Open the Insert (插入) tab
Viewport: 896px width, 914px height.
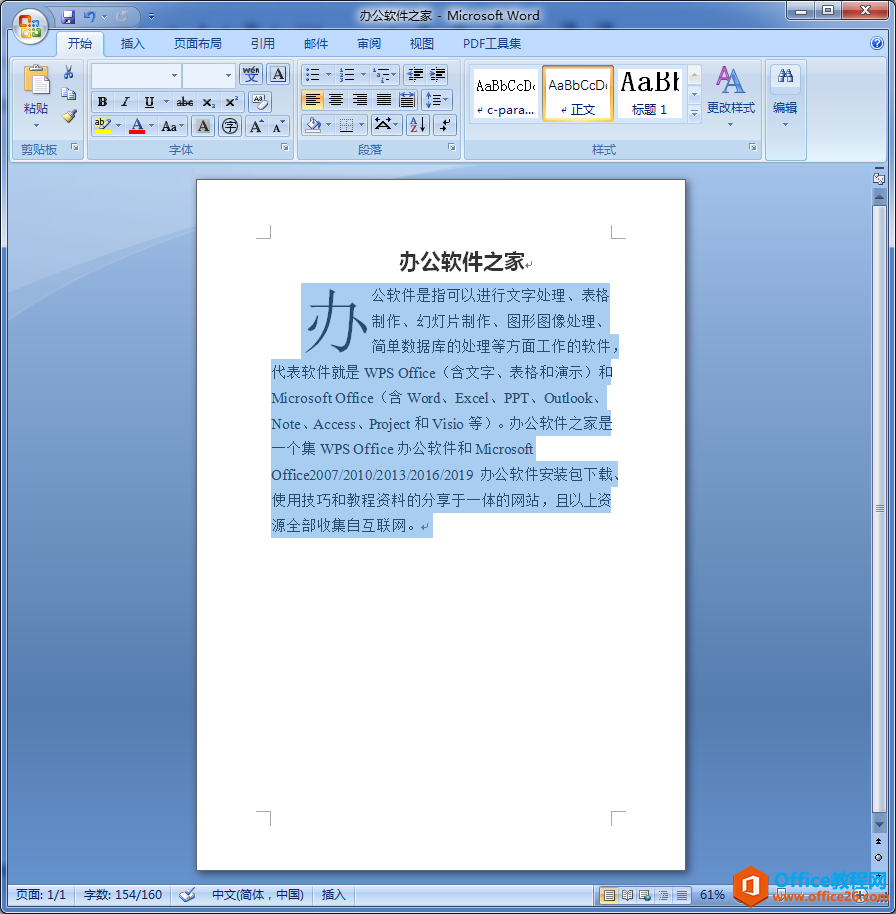click(132, 43)
